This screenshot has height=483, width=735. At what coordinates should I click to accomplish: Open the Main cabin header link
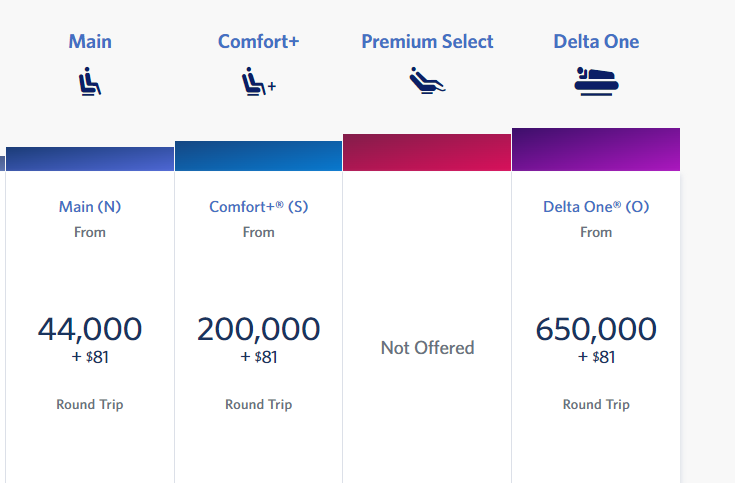pyautogui.click(x=90, y=41)
